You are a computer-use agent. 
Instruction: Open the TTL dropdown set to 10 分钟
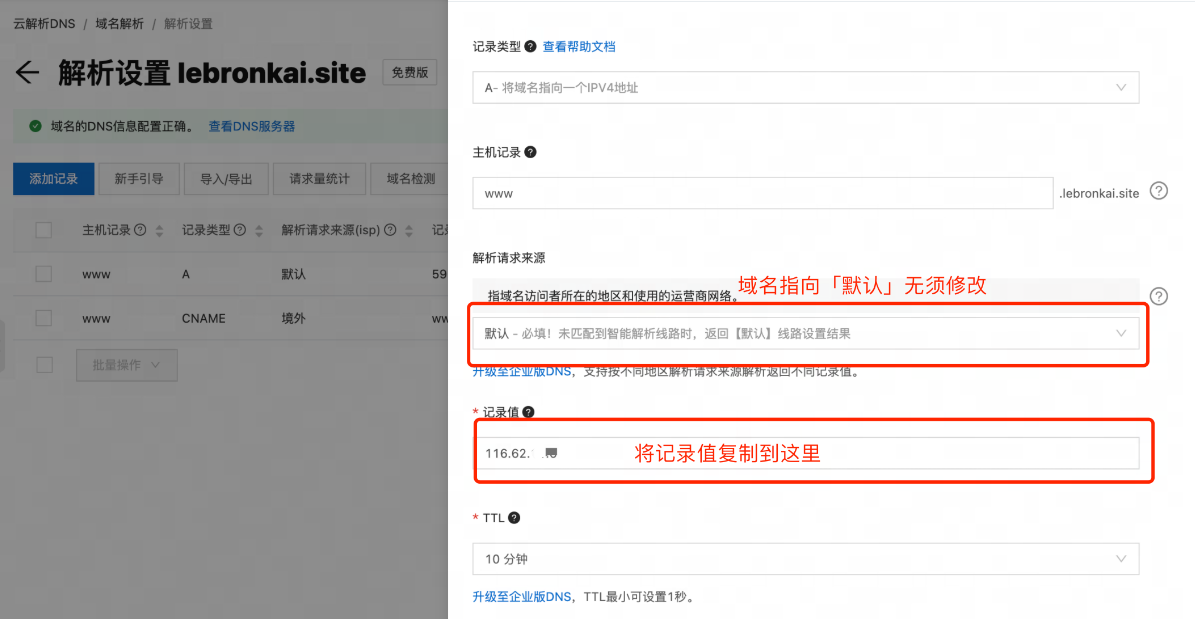coord(805,559)
